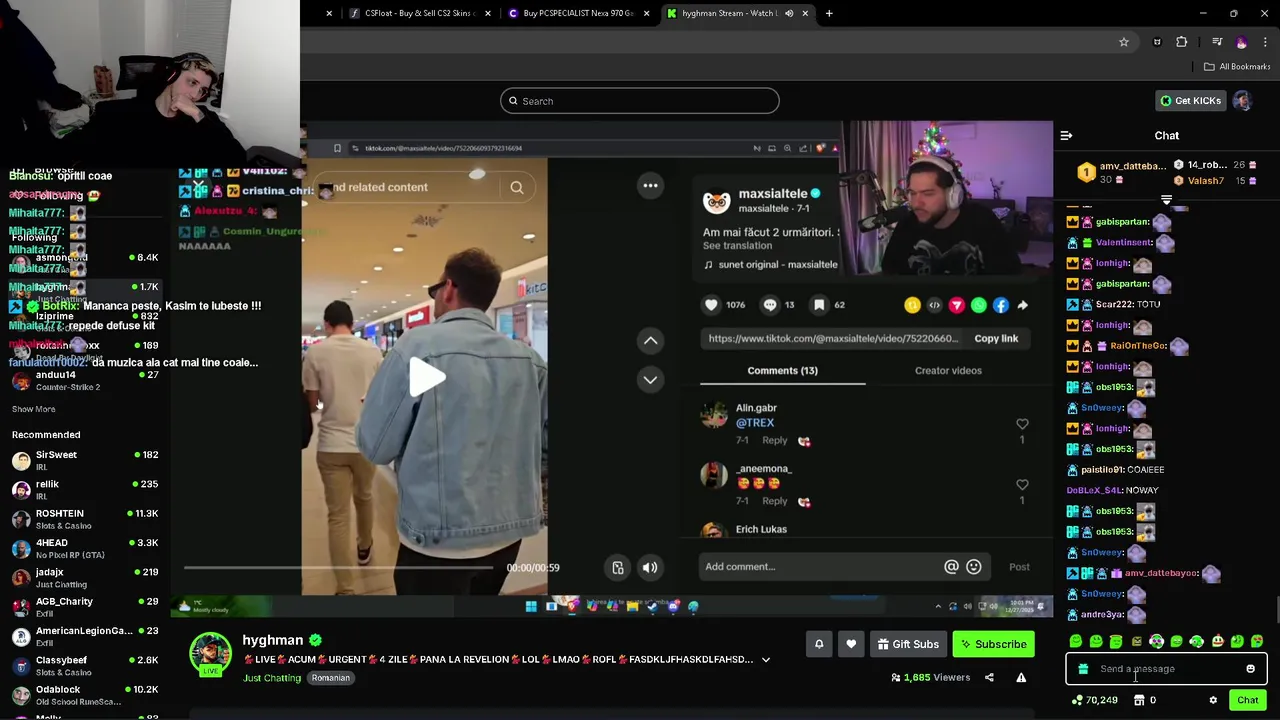Click the TikTok search magnifier icon

point(517,187)
